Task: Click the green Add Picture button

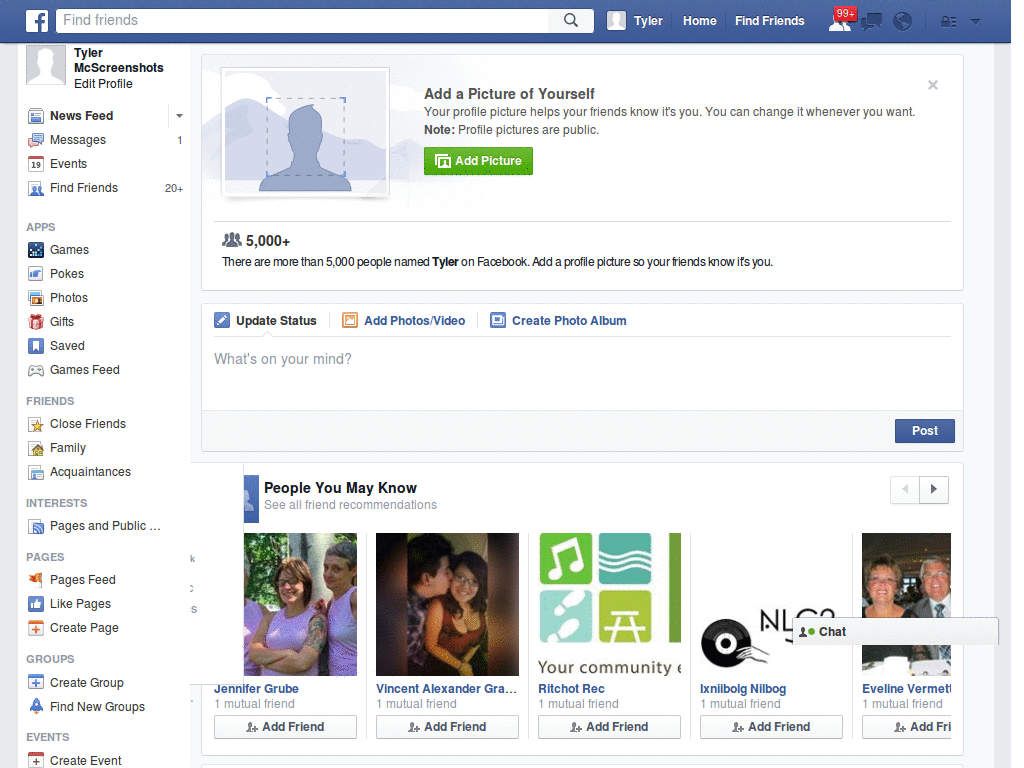Action: click(x=478, y=161)
